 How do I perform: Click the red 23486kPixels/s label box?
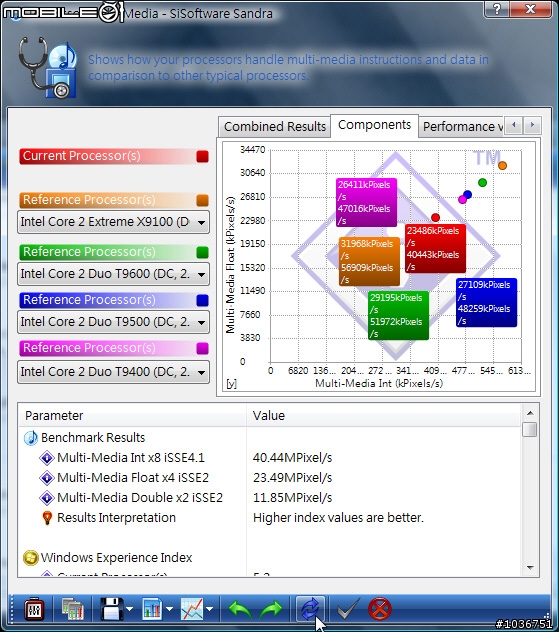[435, 249]
